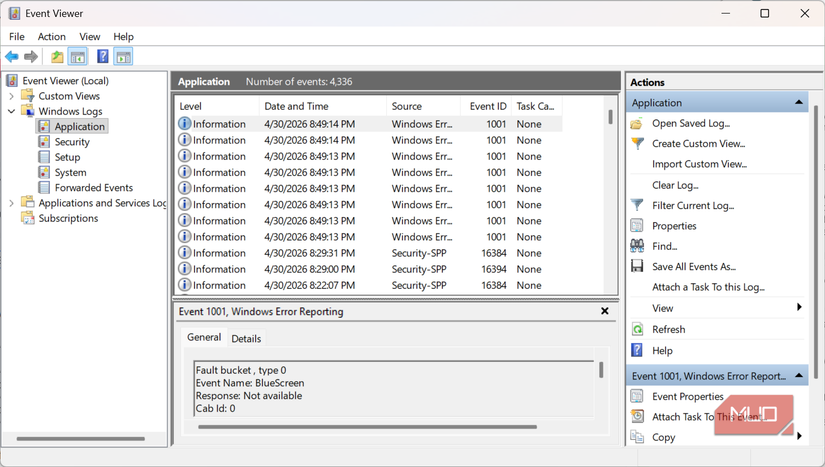Select the Application log in tree

click(x=79, y=126)
